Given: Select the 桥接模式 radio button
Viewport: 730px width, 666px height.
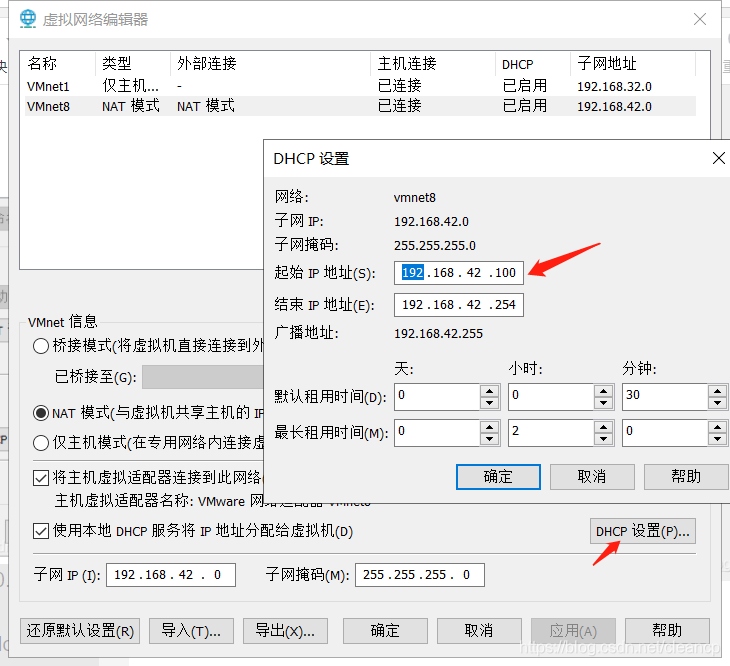Looking at the screenshot, I should 41,346.
